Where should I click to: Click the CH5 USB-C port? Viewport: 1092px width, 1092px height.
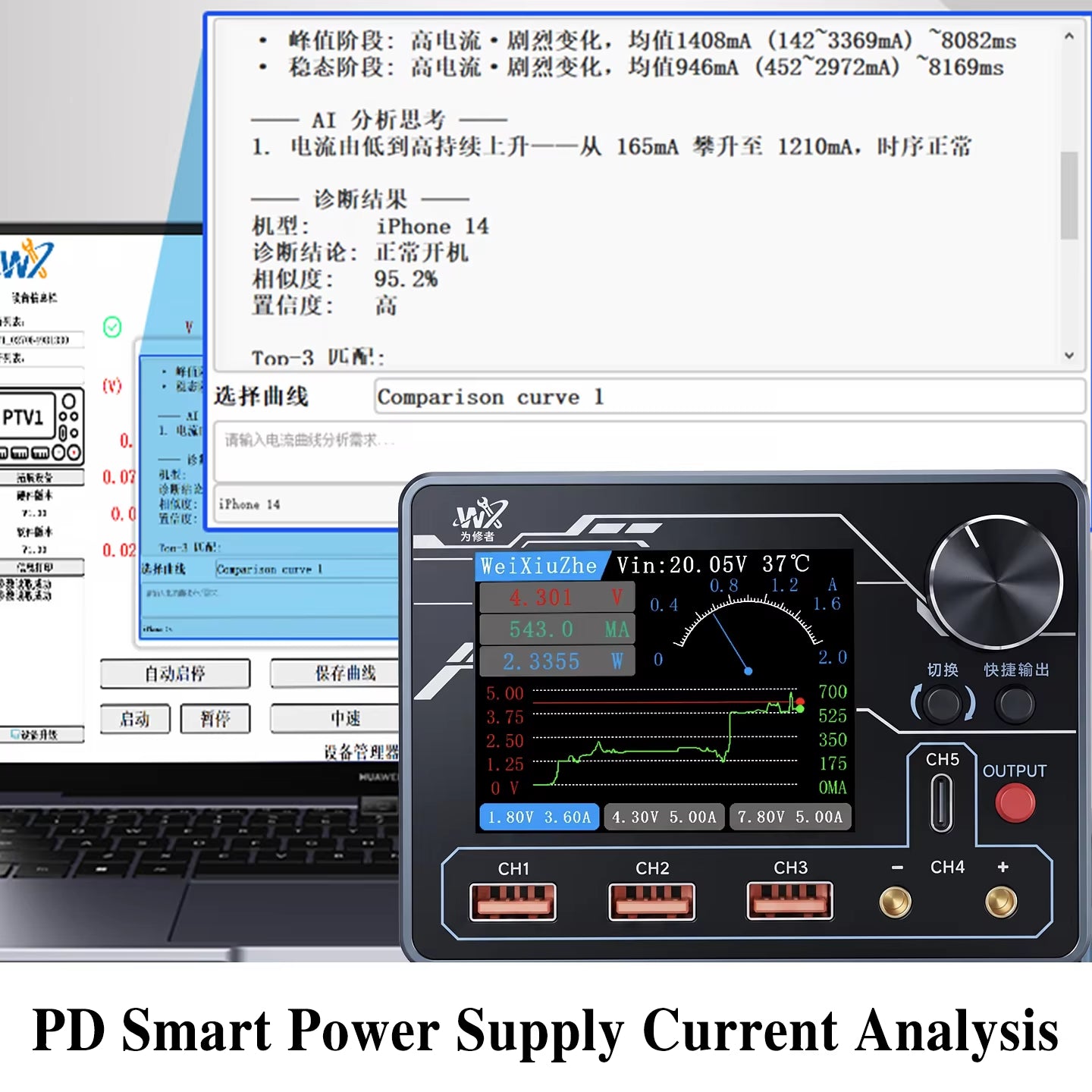tap(942, 803)
